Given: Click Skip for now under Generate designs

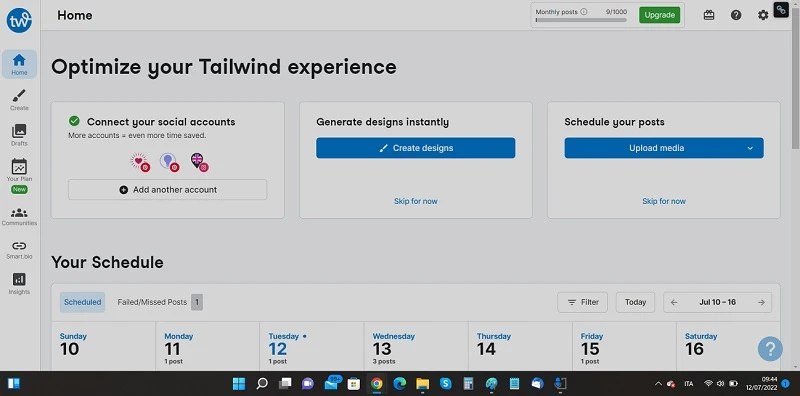Looking at the screenshot, I should click(415, 201).
